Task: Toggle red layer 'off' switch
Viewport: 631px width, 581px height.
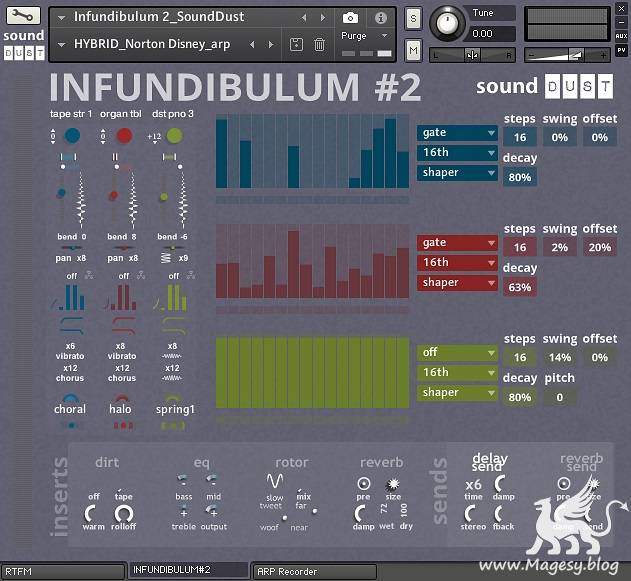Action: 124,276
